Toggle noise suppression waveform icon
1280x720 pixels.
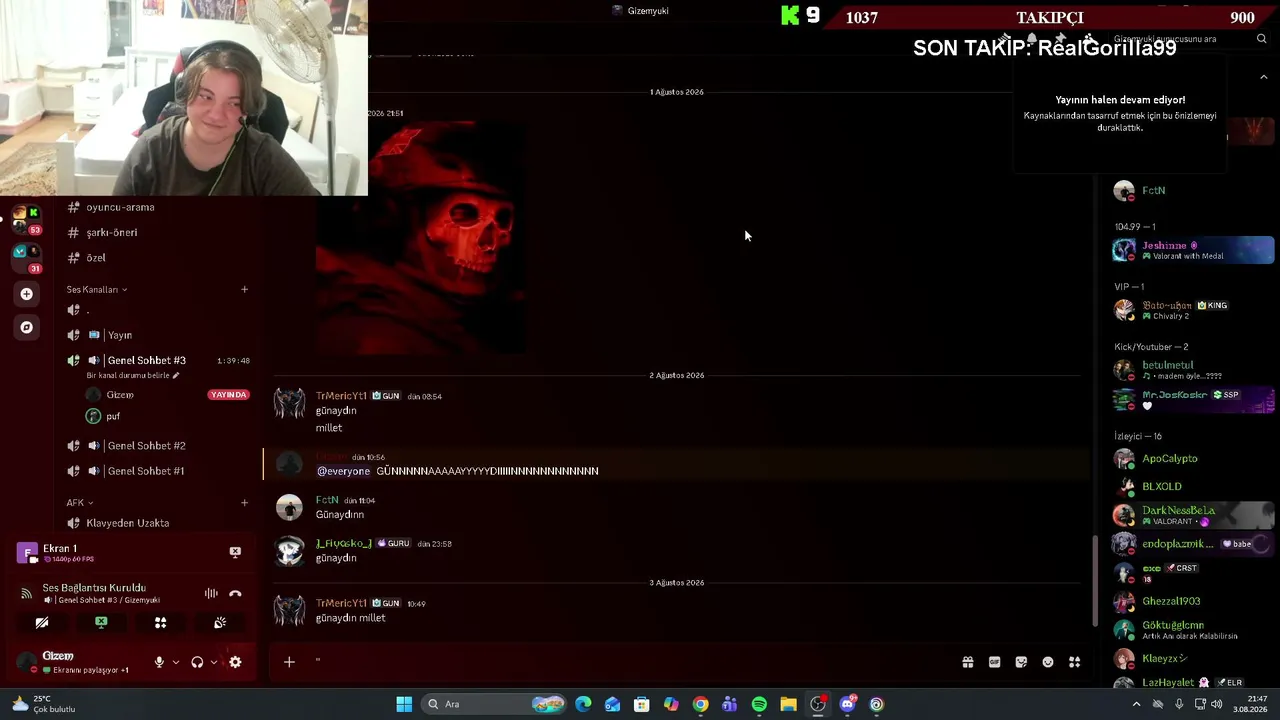click(x=211, y=593)
